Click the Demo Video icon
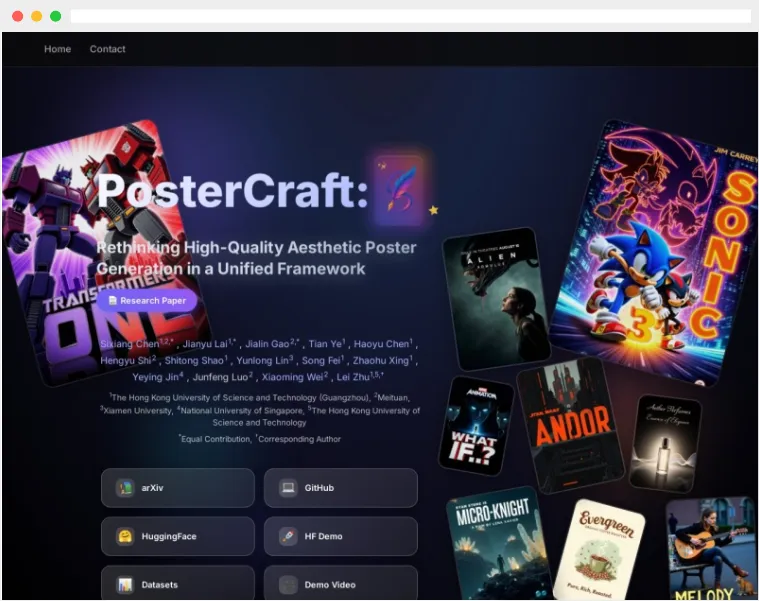The height and width of the screenshot is (601, 759). 288,585
